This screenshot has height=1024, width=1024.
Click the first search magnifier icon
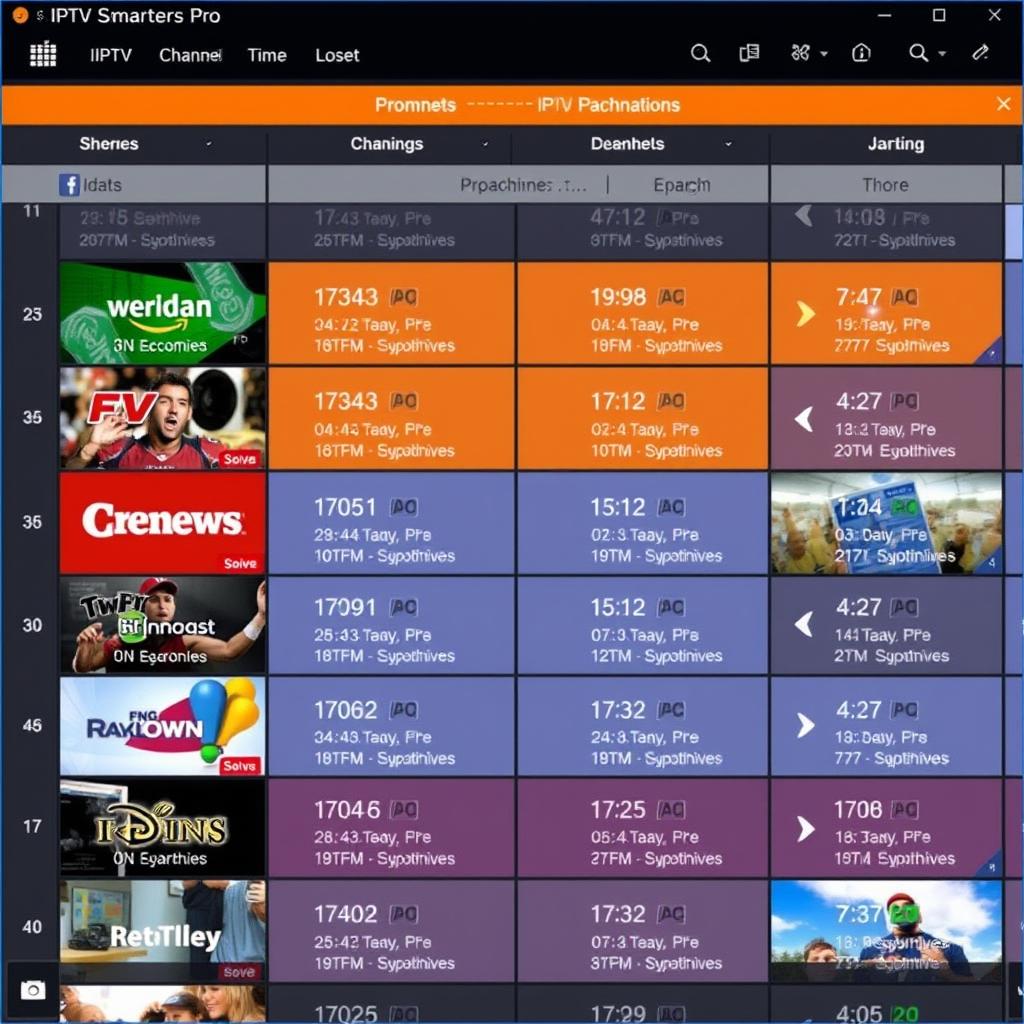pos(700,53)
